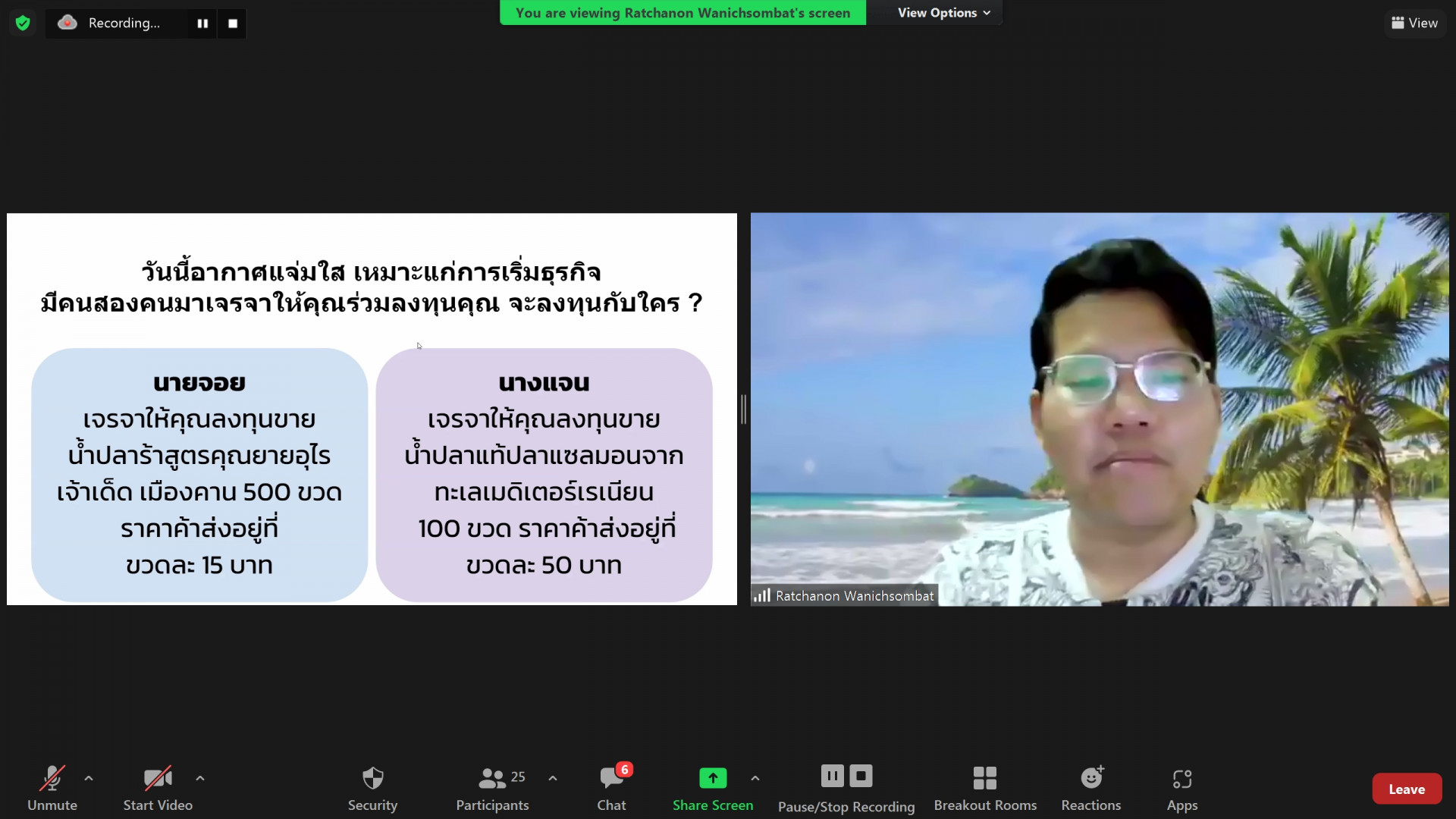Click the signal strength icon on video
Viewport: 1456px width, 819px height.
coord(762,596)
